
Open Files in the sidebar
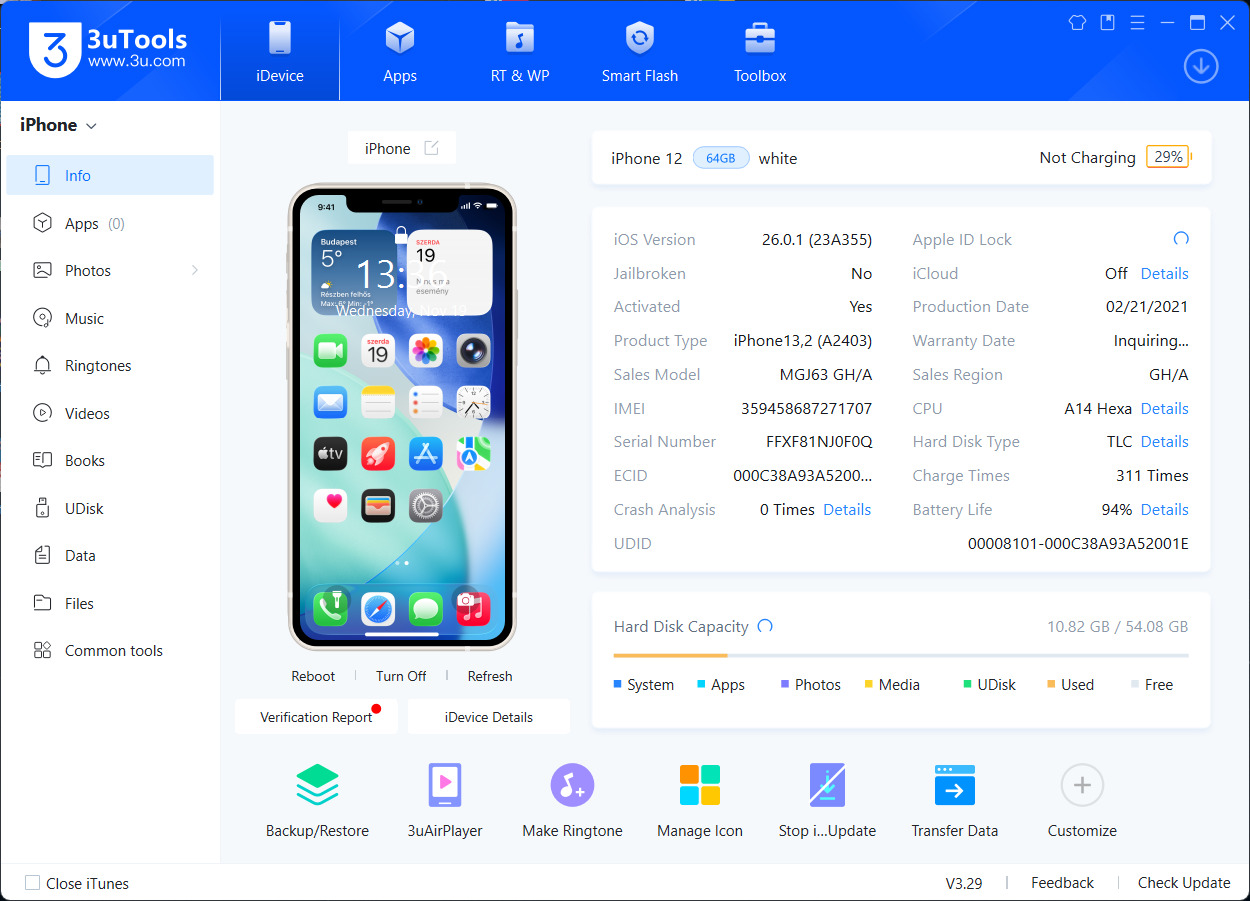110,603
